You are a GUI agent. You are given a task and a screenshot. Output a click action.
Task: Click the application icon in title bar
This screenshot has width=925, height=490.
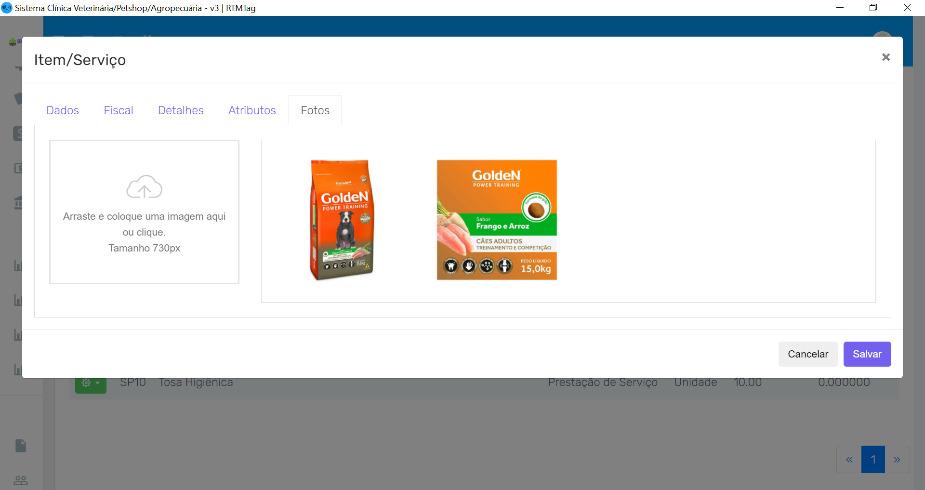pos(7,7)
